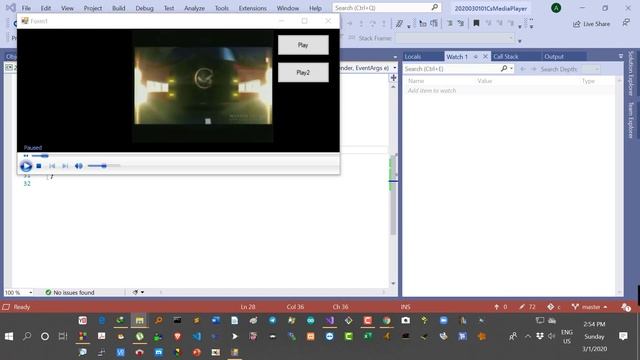
Task: Open the notifications icon in VS status bar
Action: click(626, 307)
